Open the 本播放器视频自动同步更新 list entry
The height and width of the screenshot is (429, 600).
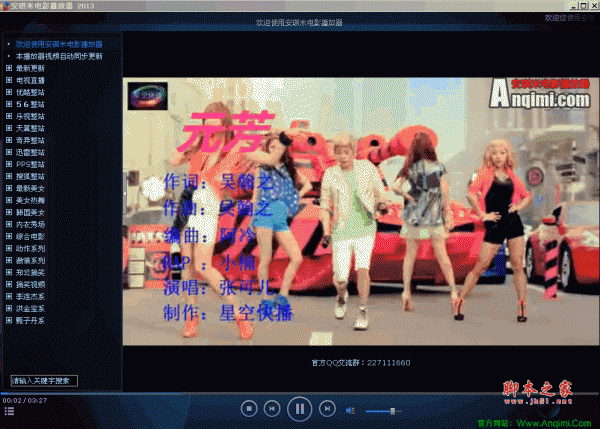click(59, 56)
